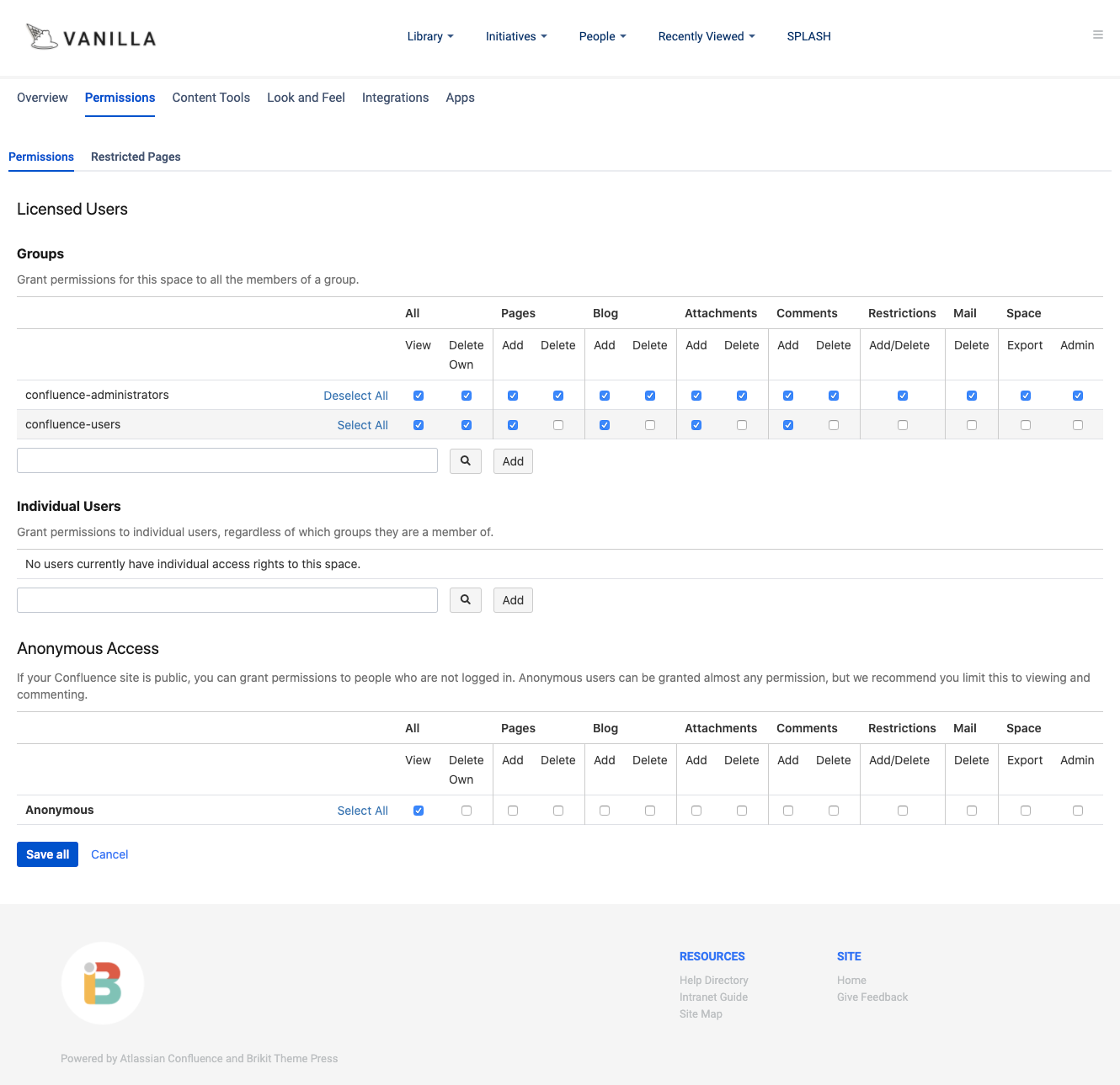Image resolution: width=1120 pixels, height=1085 pixels.
Task: Open the Content Tools tab
Action: tap(211, 98)
